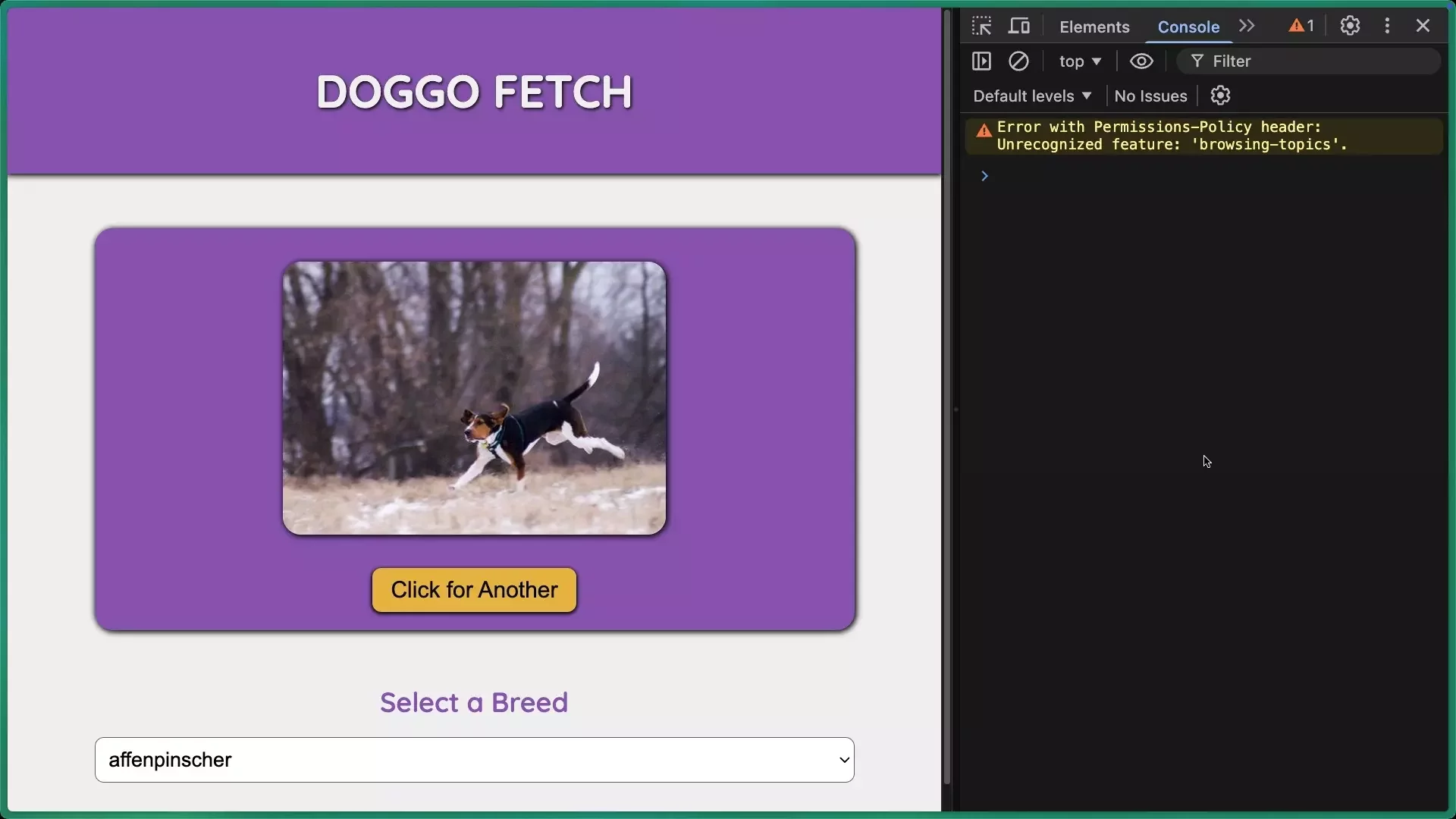Screen dimensions: 1456x819
Task: Open the top context dropdown
Action: click(x=1080, y=61)
